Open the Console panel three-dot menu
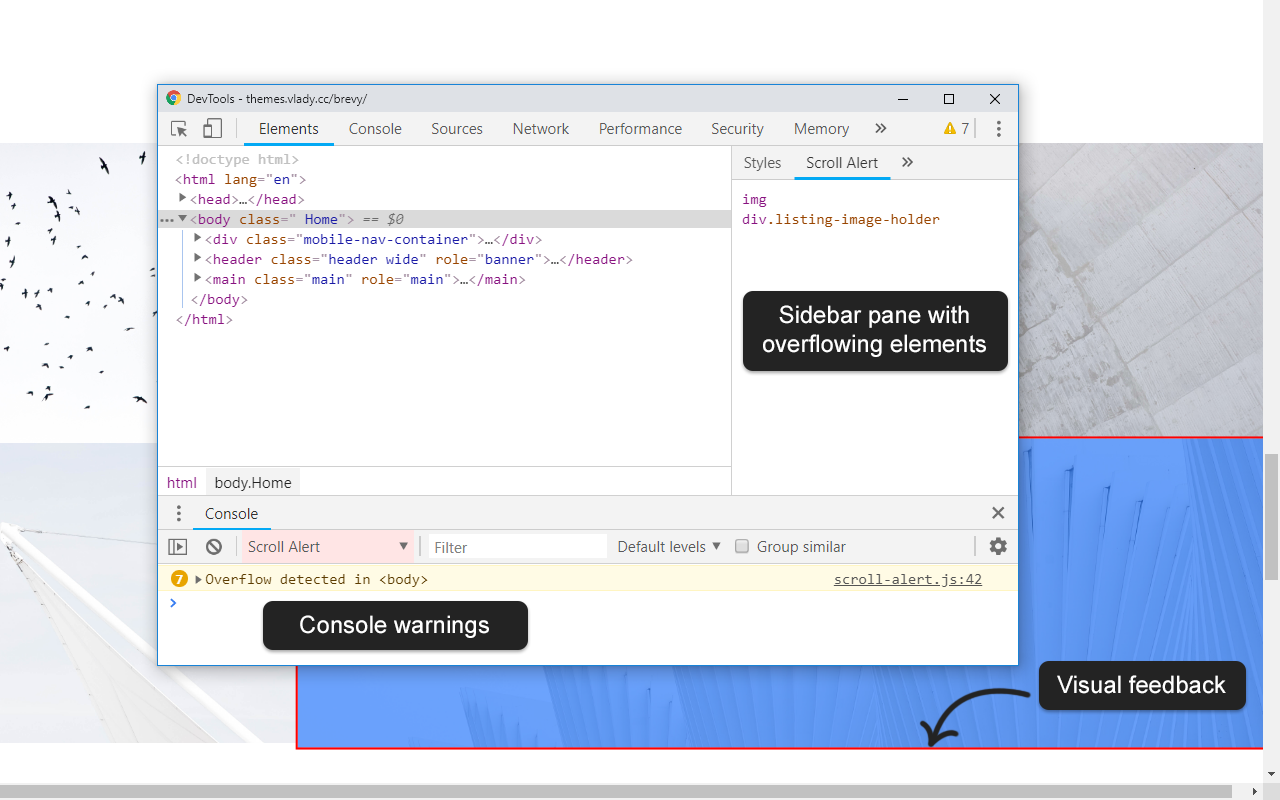 click(179, 512)
